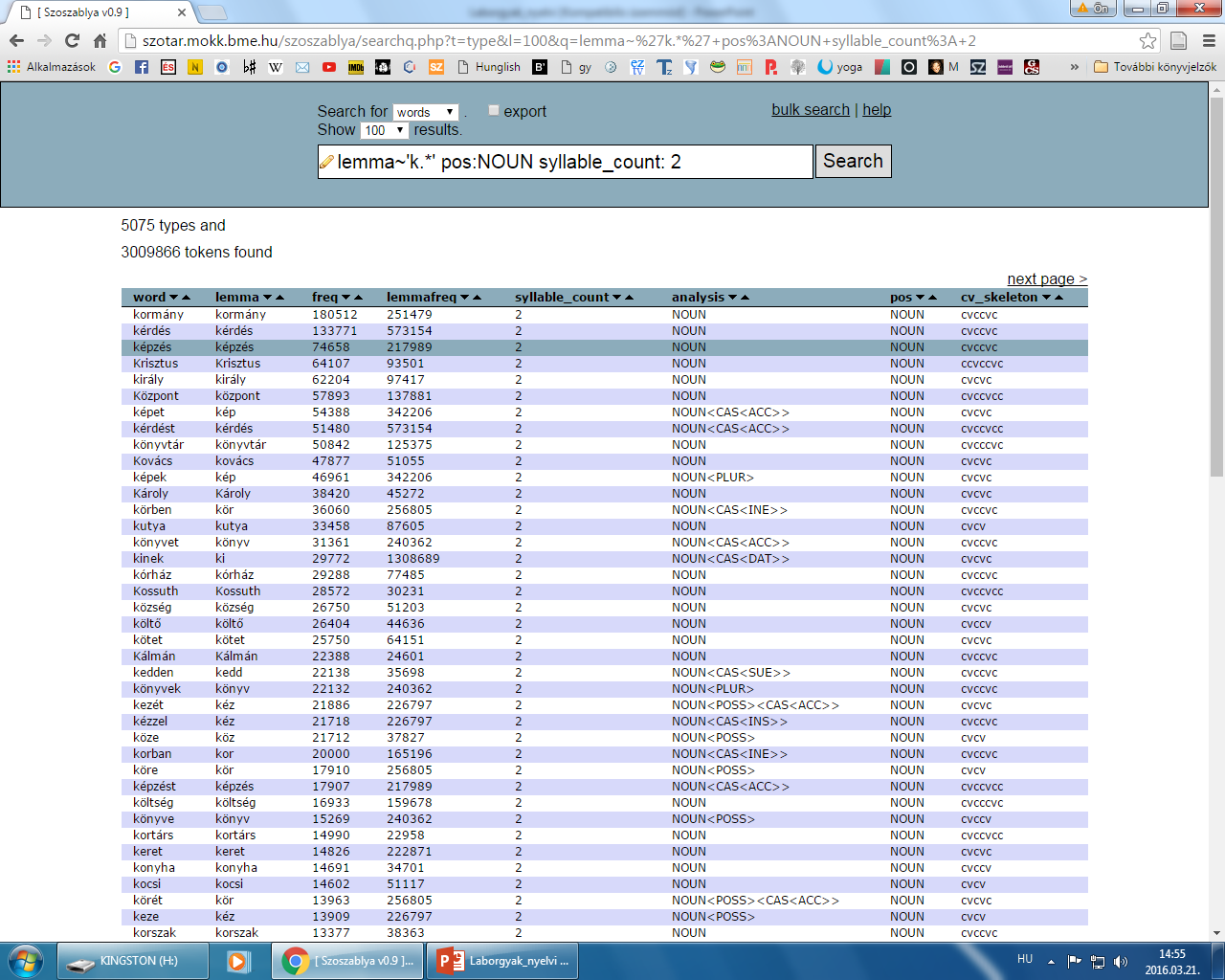
Task: Open the media player taskbar icon
Action: coord(238,960)
